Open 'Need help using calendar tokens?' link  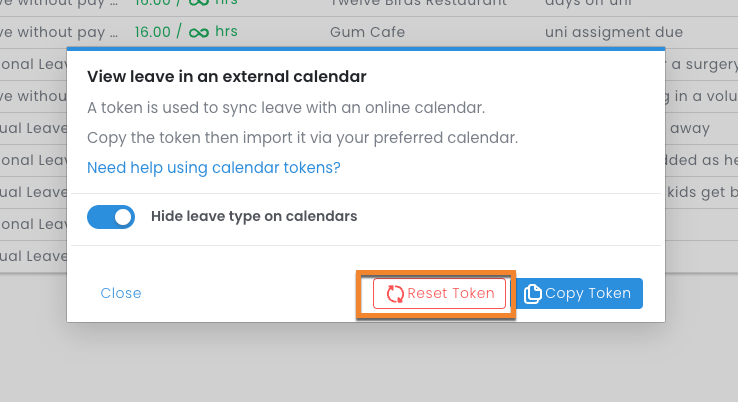tap(214, 168)
